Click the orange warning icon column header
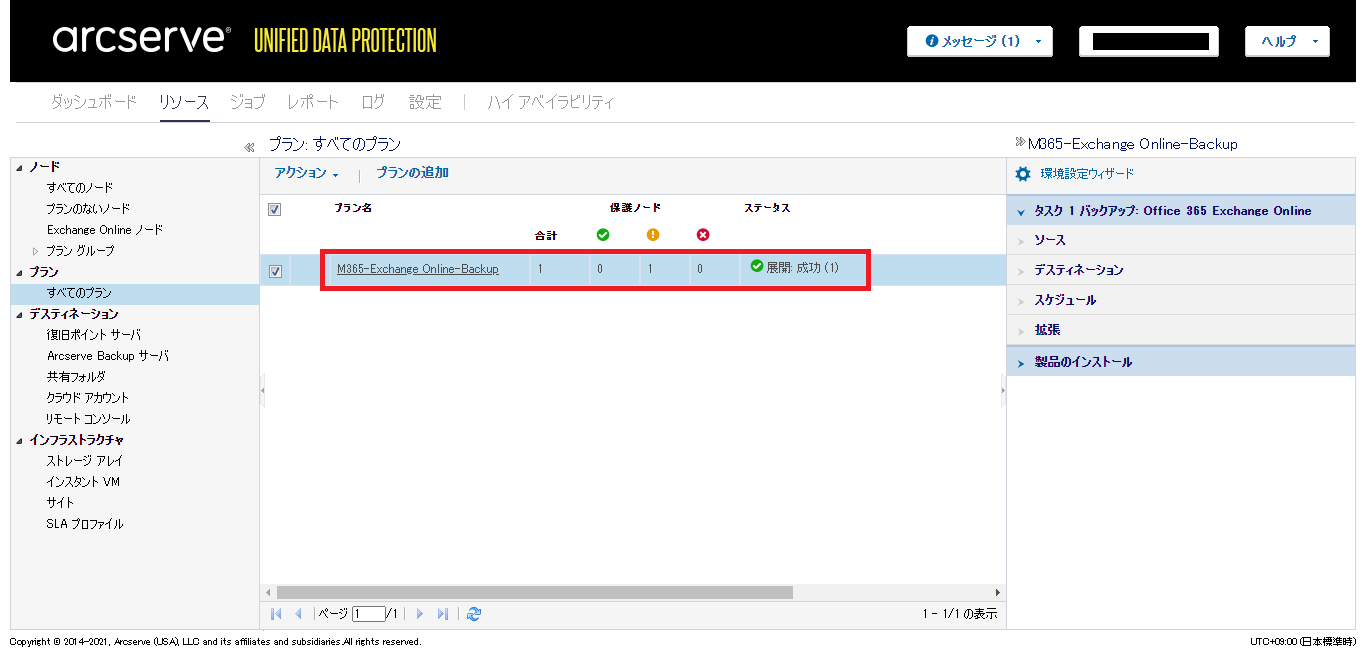Screen dimensions: 1366x651 pyautogui.click(x=653, y=235)
